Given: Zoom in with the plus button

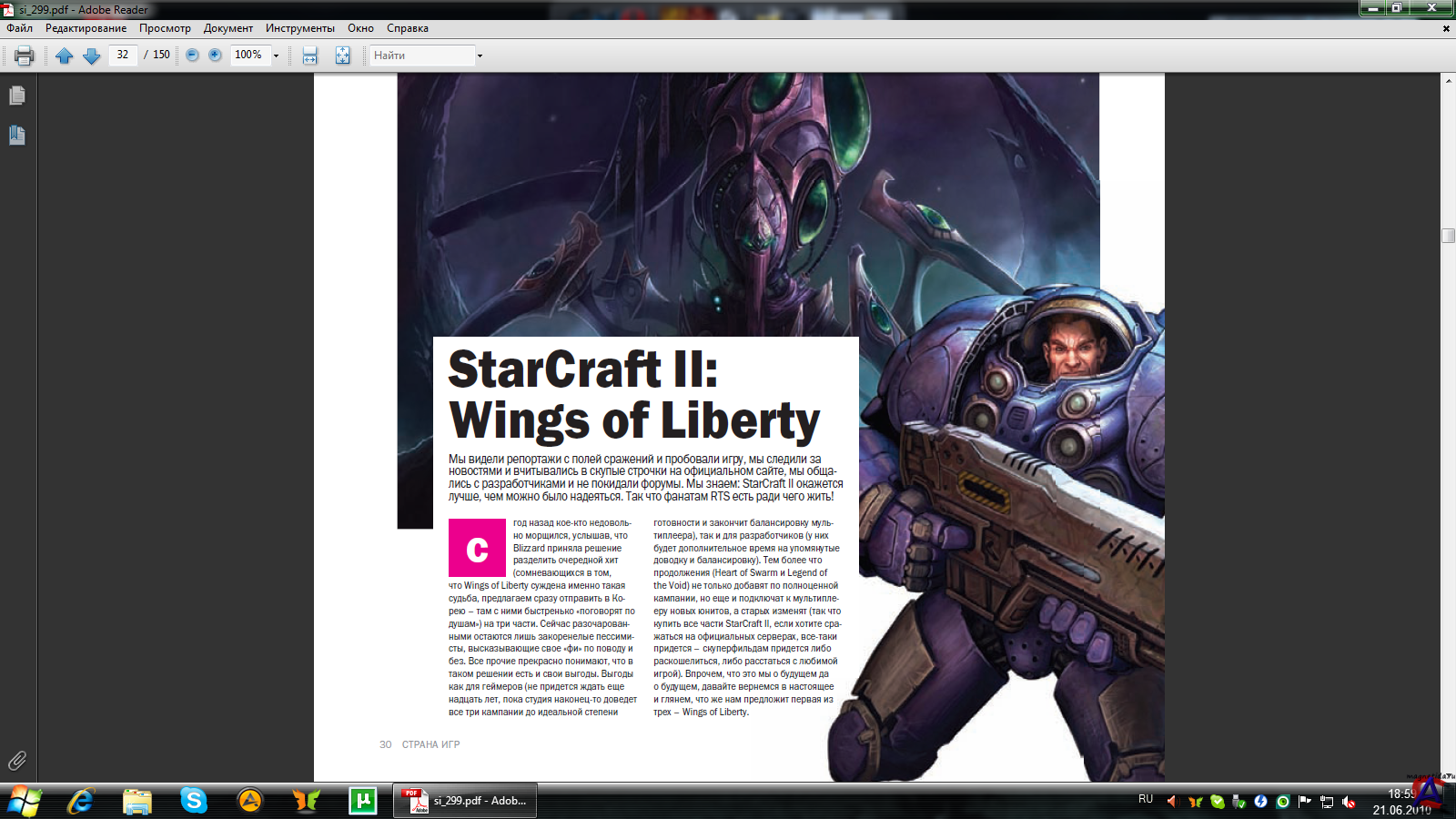Looking at the screenshot, I should point(215,55).
